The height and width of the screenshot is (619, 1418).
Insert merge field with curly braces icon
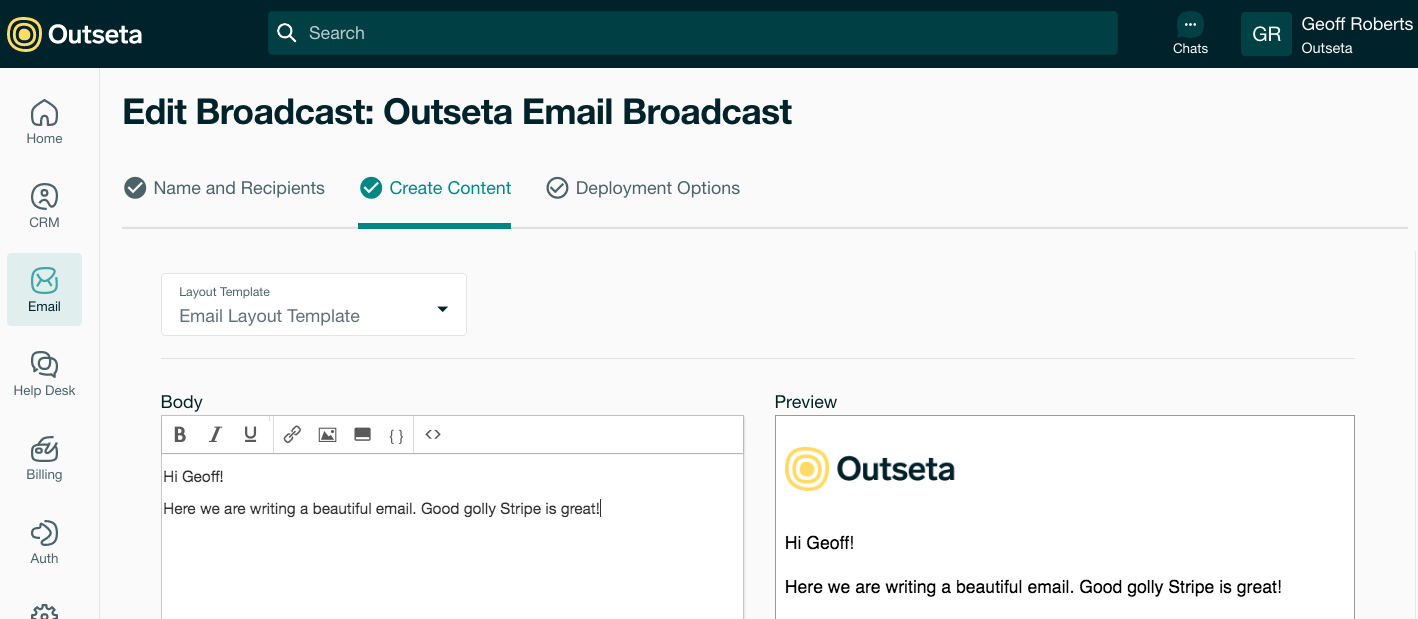[396, 435]
